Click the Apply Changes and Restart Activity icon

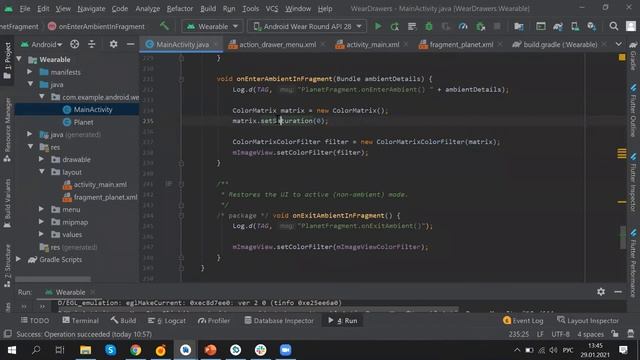[395, 27]
